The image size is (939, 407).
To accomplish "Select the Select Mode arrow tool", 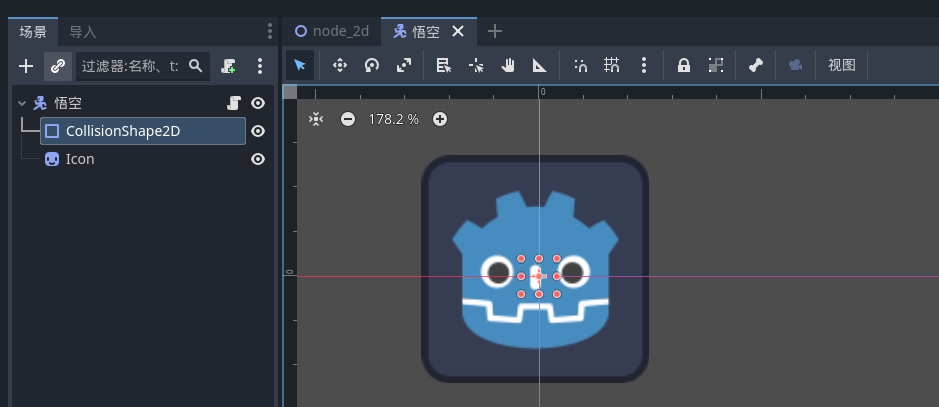I will (x=300, y=65).
